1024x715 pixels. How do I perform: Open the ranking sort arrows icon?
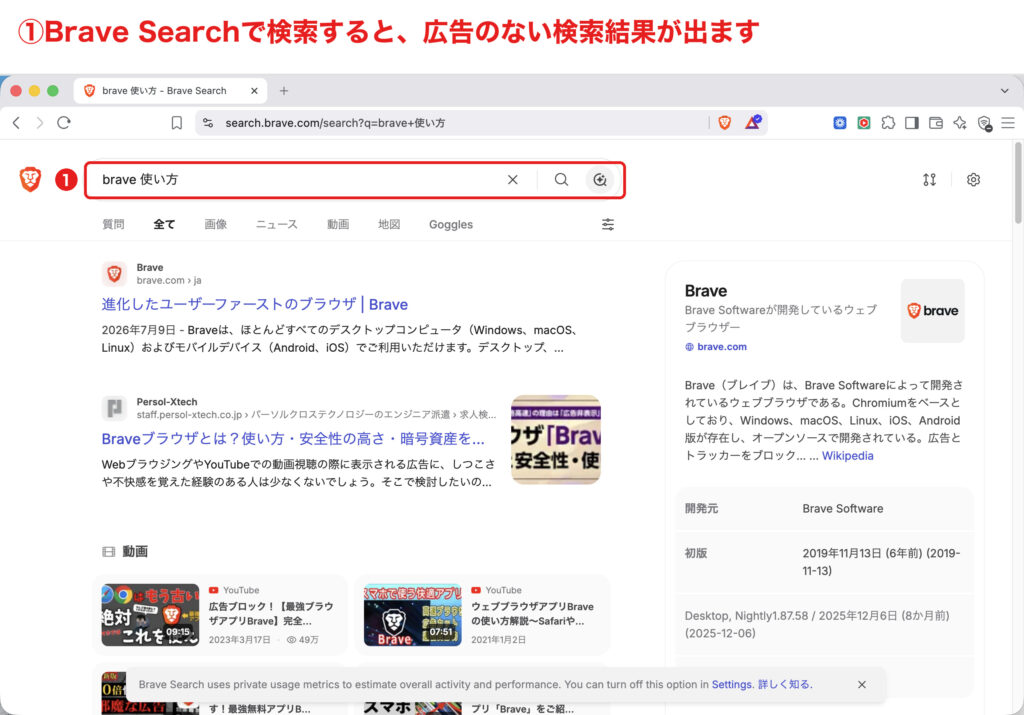929,180
